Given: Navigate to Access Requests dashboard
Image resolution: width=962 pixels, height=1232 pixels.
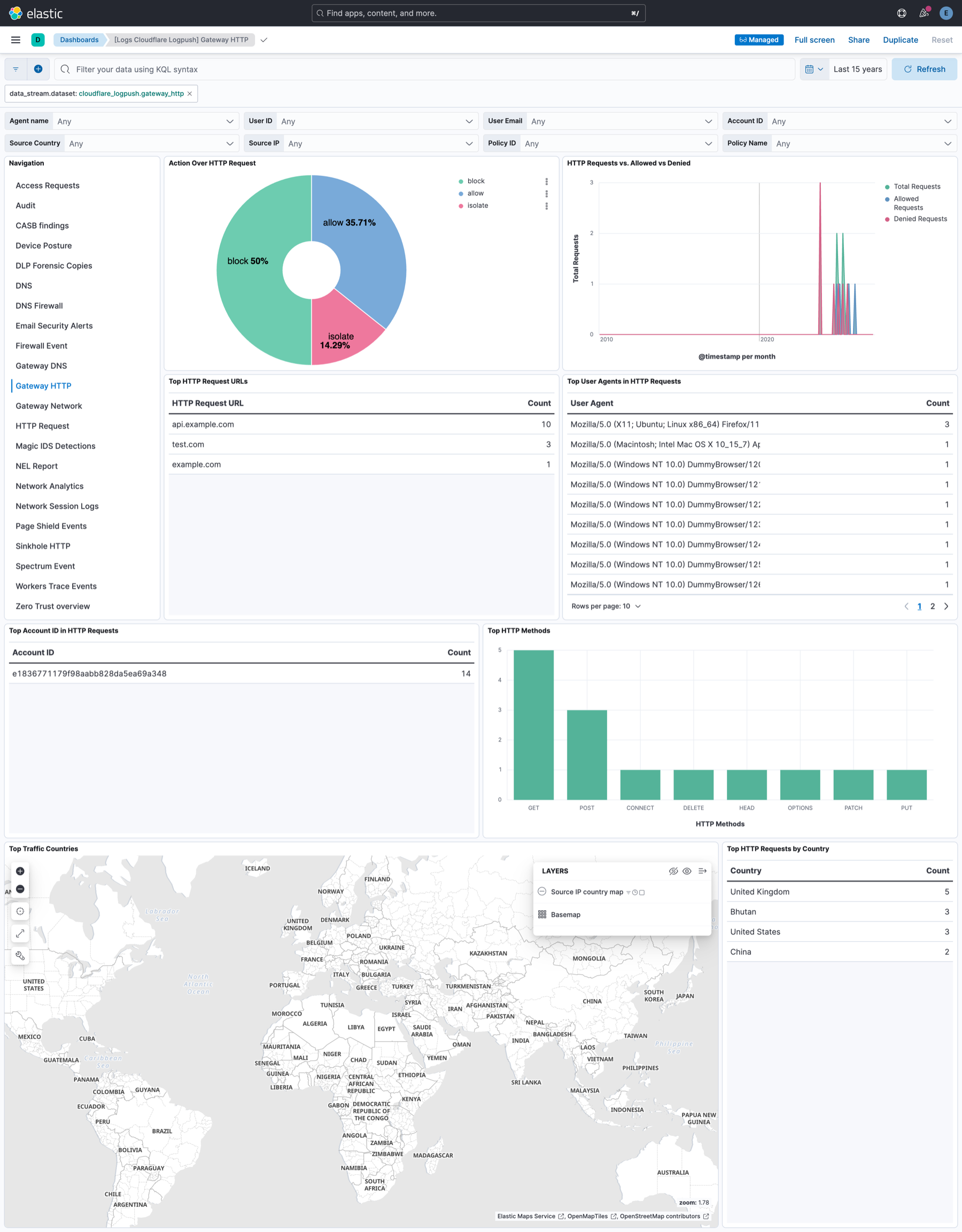Looking at the screenshot, I should point(48,185).
